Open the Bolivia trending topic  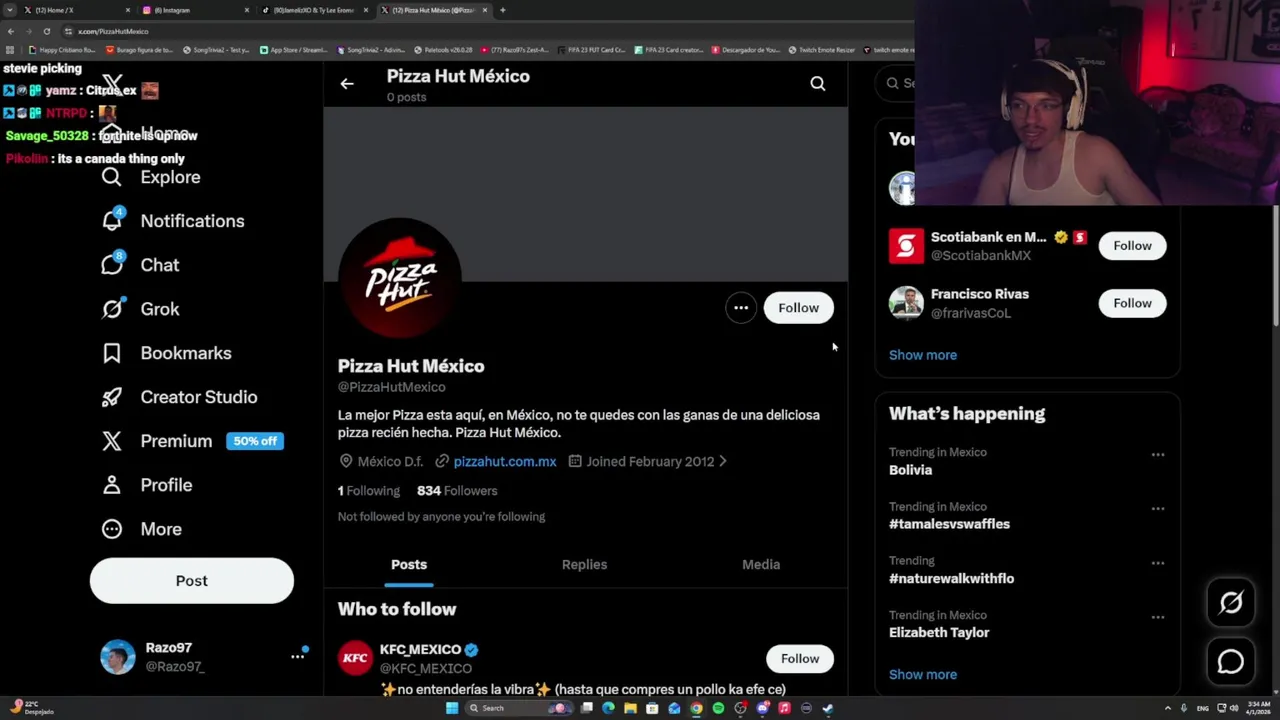pos(910,470)
